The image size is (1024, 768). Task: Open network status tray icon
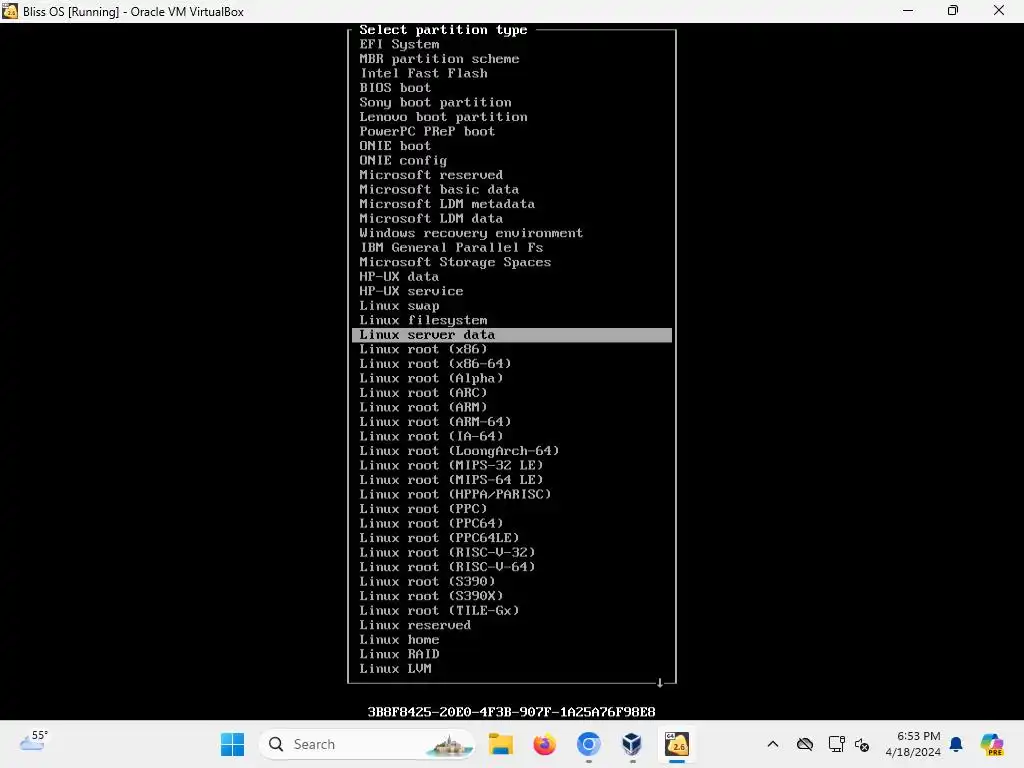836,744
